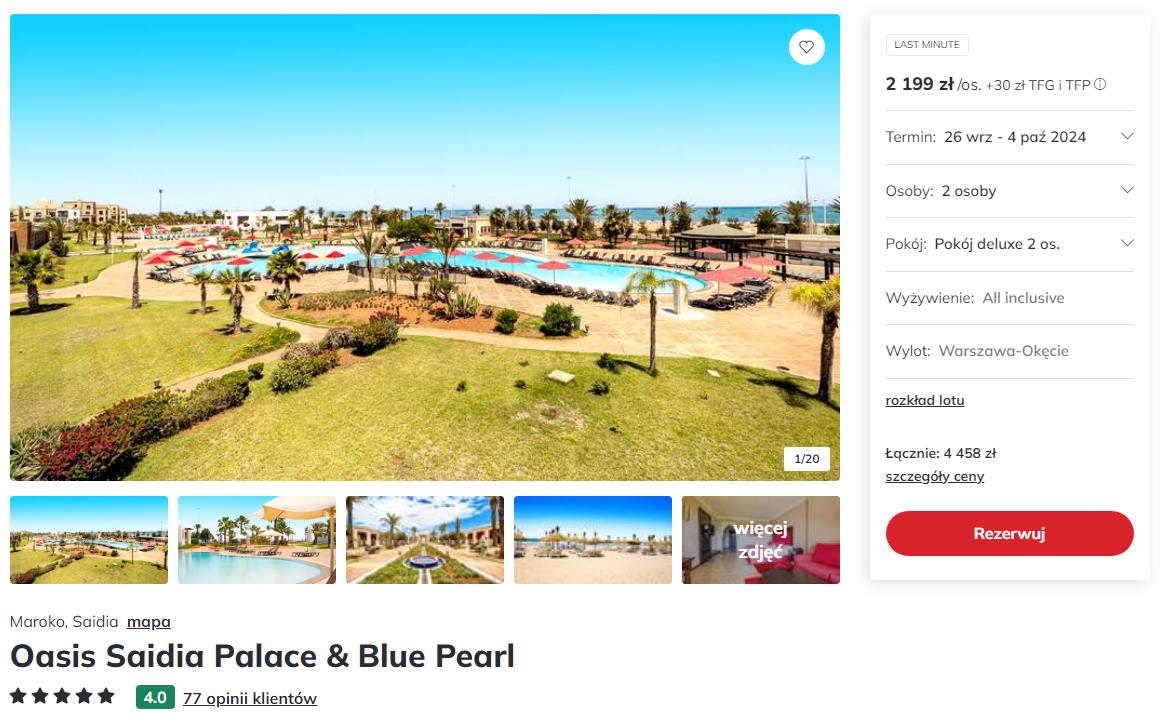This screenshot has height=726, width=1167.
Task: Open the mapa link near Saidia
Action: [x=149, y=622]
